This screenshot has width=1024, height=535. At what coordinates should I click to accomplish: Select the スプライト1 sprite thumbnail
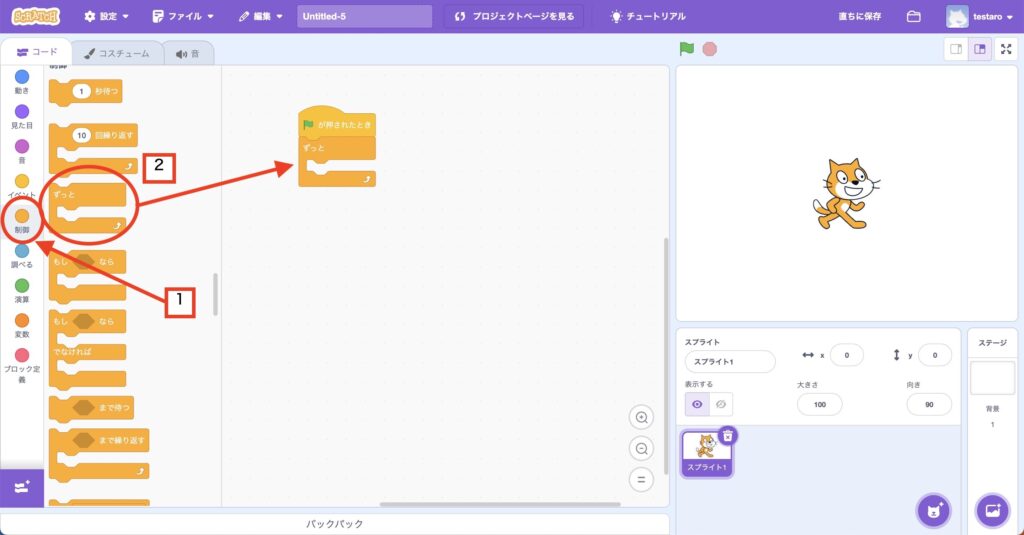tap(706, 454)
